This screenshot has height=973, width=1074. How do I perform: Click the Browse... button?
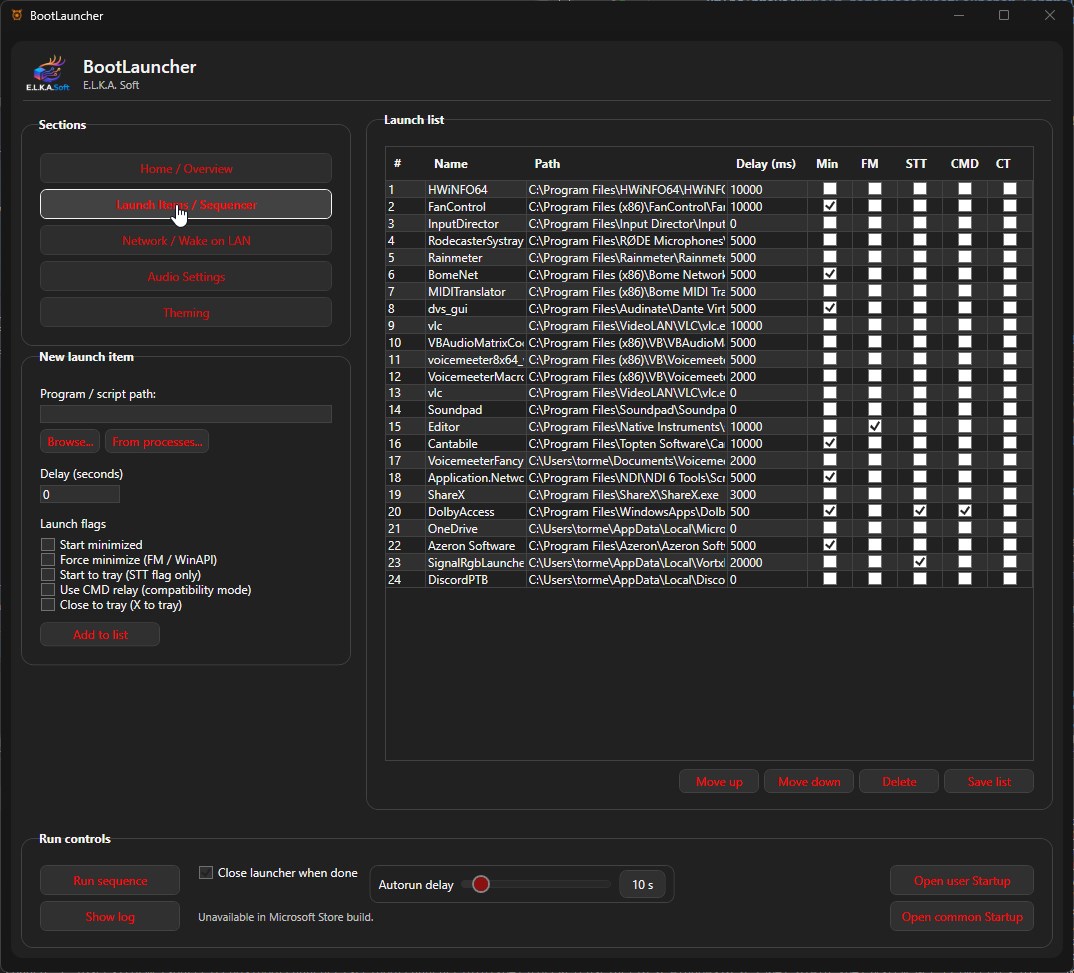click(70, 442)
